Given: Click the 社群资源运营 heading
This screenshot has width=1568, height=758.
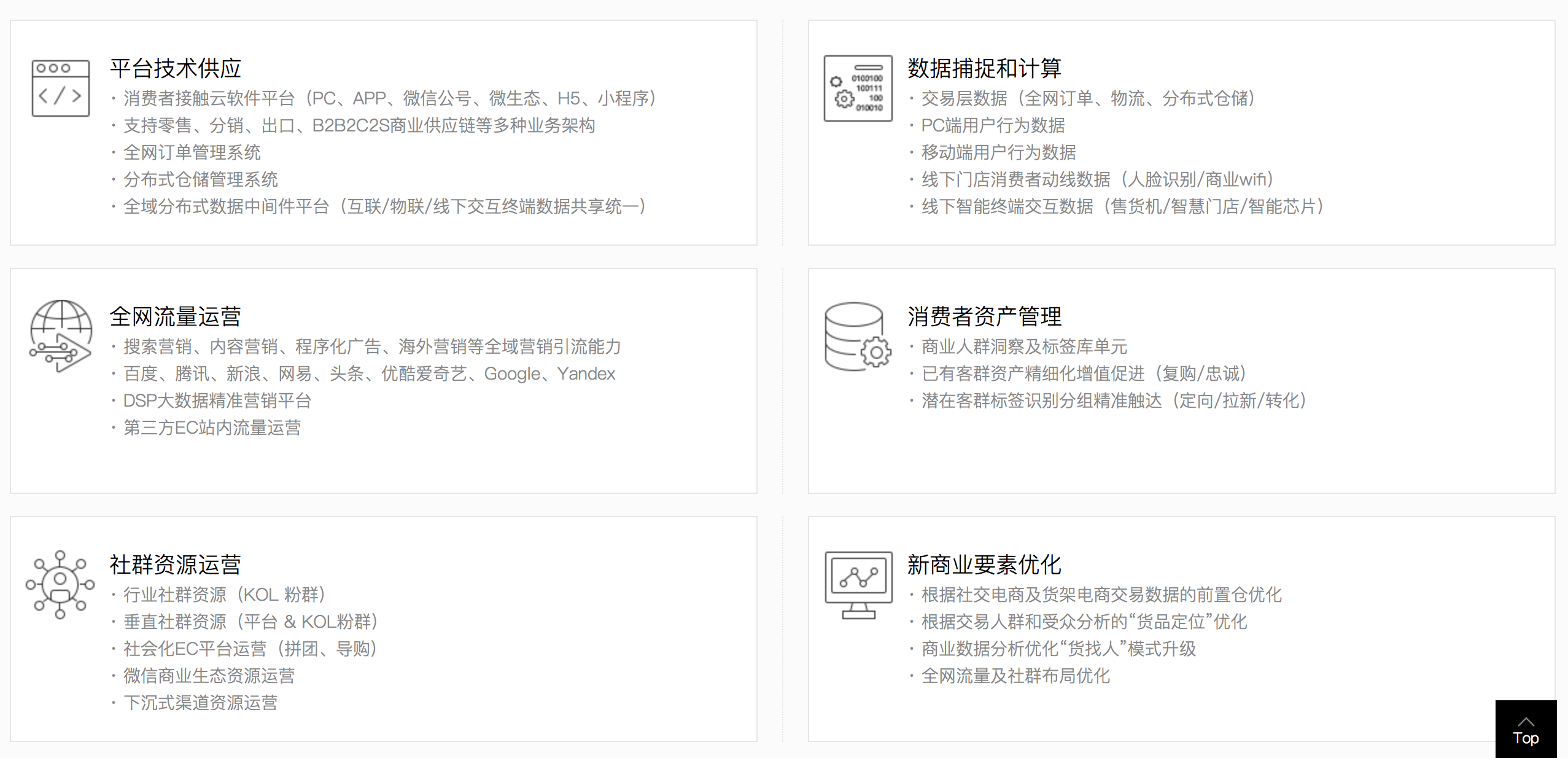Looking at the screenshot, I should pyautogui.click(x=176, y=565).
